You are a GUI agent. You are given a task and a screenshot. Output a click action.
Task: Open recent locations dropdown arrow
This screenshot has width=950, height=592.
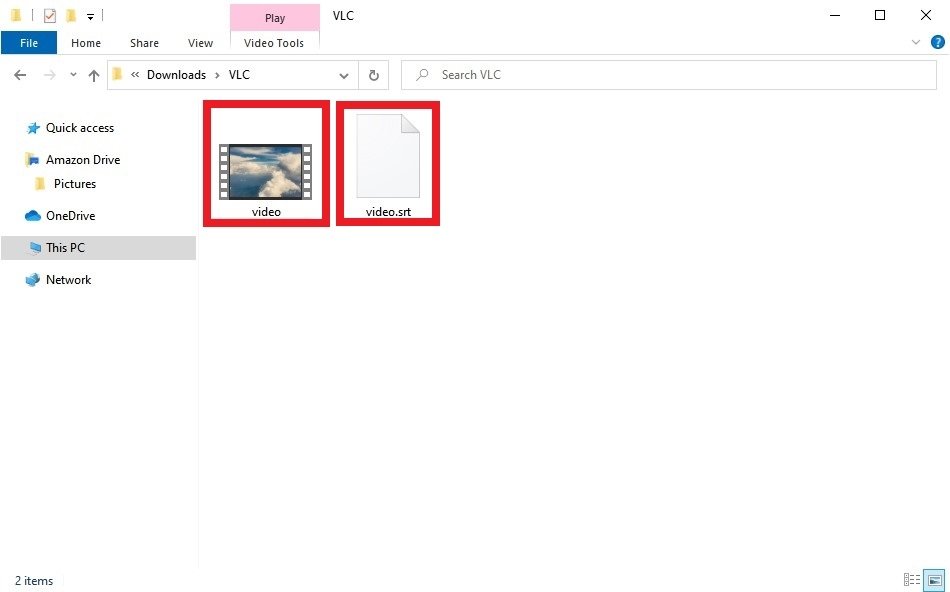coord(73,75)
